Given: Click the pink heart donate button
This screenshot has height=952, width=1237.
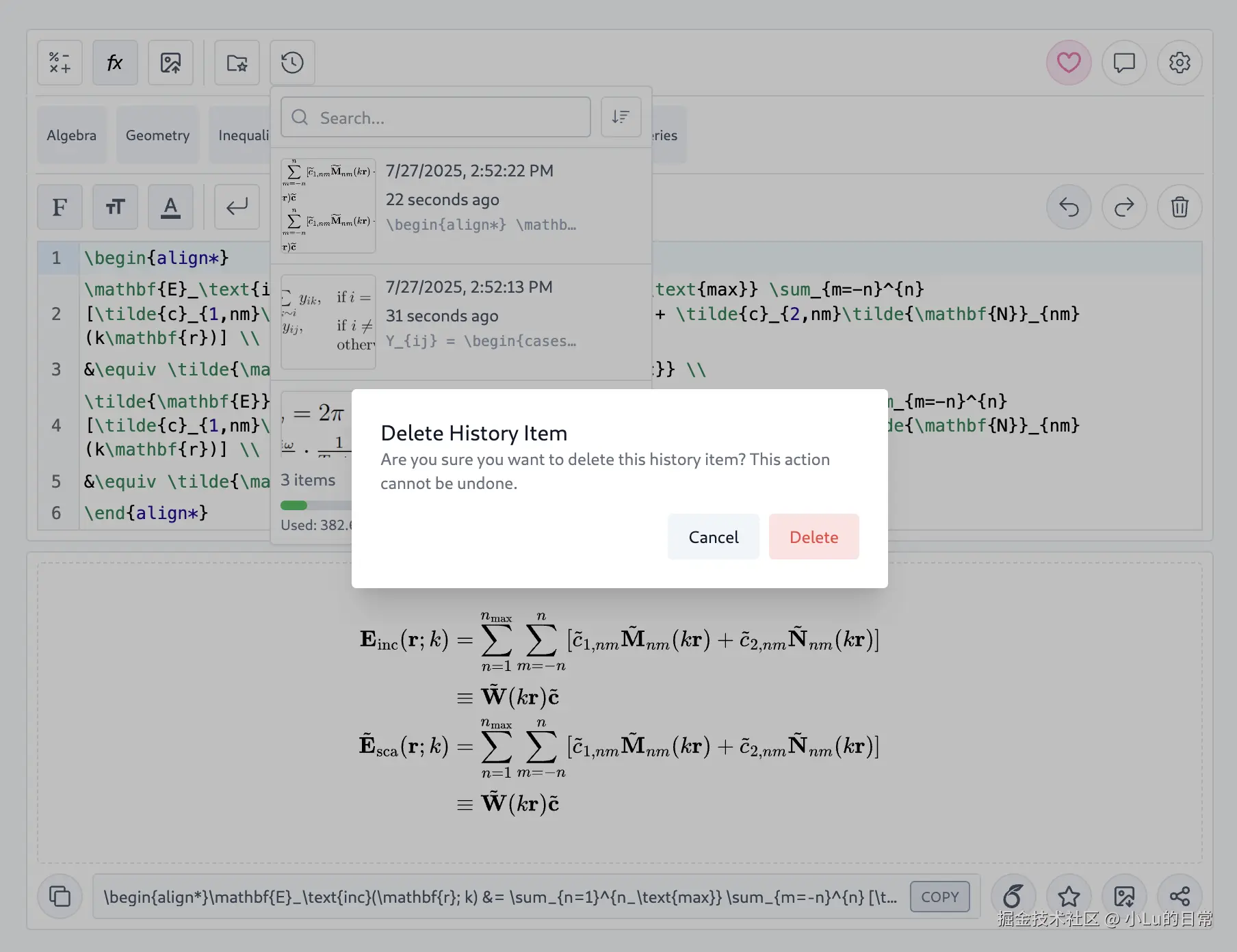Looking at the screenshot, I should click(x=1068, y=63).
